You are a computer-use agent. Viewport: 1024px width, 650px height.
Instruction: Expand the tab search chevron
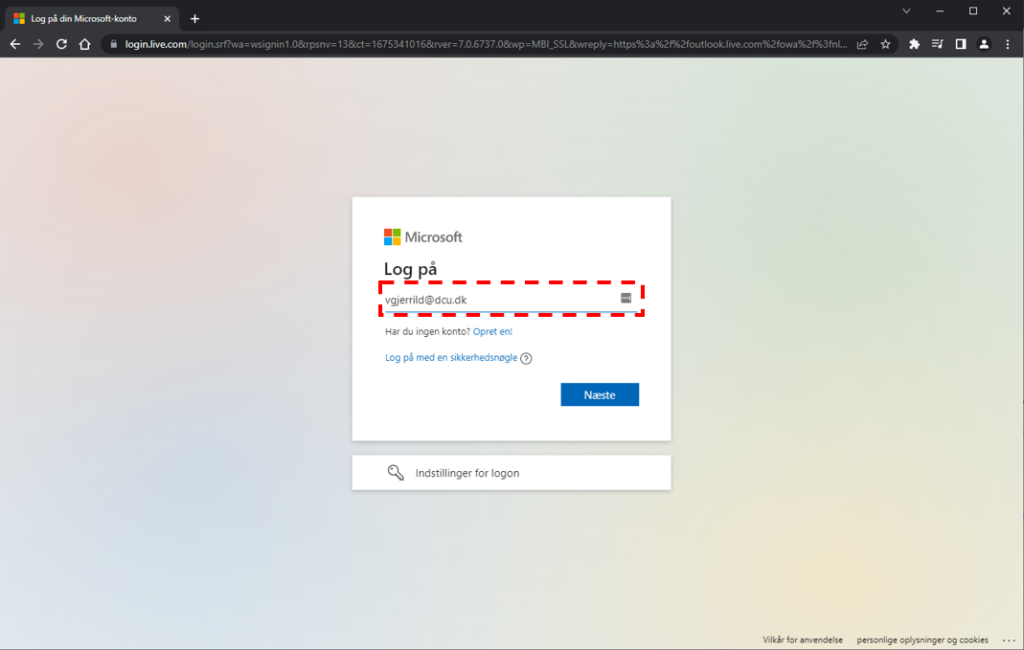(x=906, y=11)
